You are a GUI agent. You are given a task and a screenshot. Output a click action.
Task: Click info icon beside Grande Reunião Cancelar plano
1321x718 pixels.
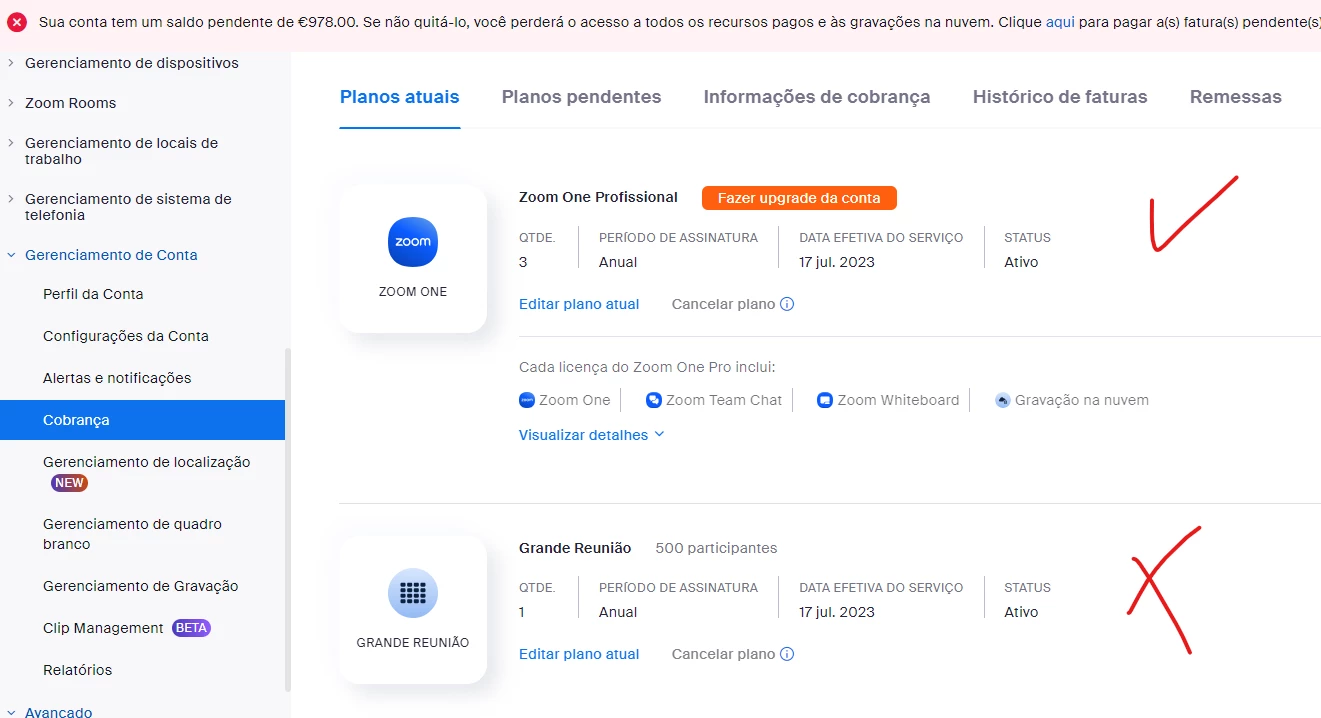[x=787, y=654]
